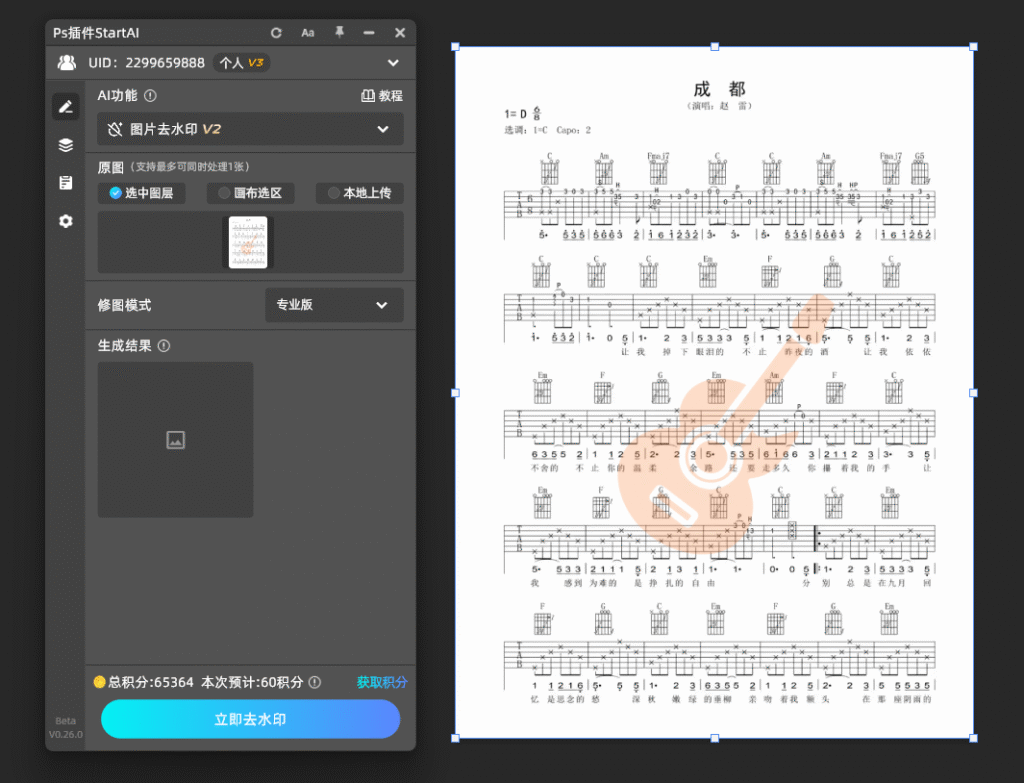Image resolution: width=1024 pixels, height=783 pixels.
Task: Click the V0.26.0 version label
Action: (65, 734)
